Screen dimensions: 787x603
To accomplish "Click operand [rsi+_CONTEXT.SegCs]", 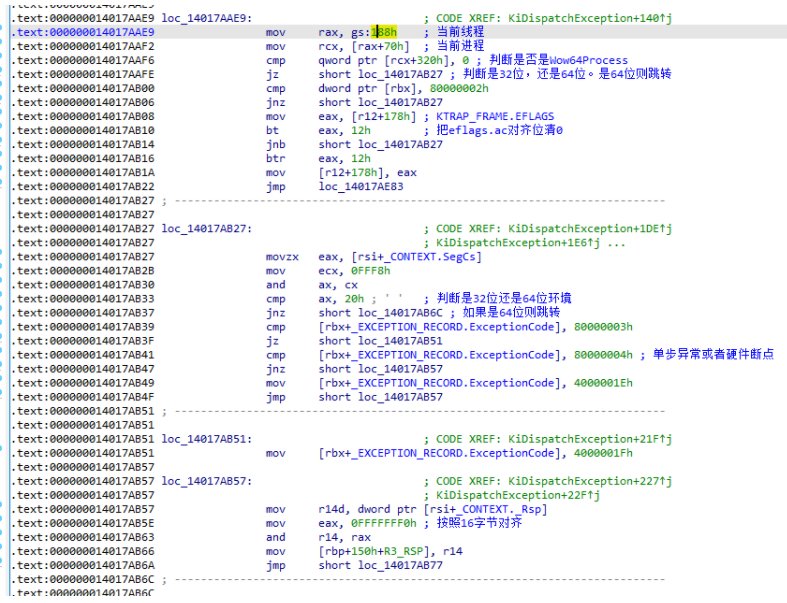I will pyautogui.click(x=417, y=257).
